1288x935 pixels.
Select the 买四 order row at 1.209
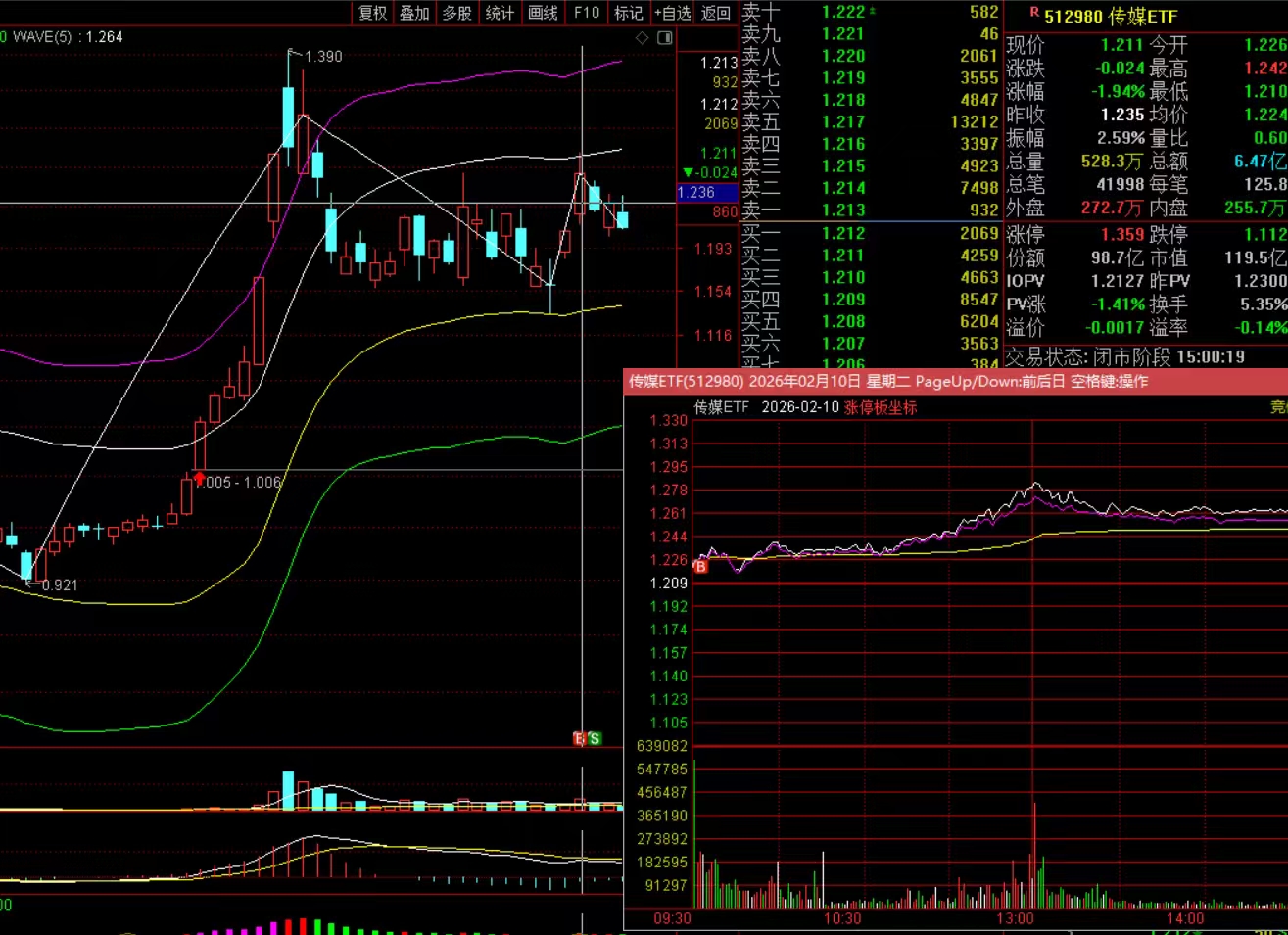(871, 300)
